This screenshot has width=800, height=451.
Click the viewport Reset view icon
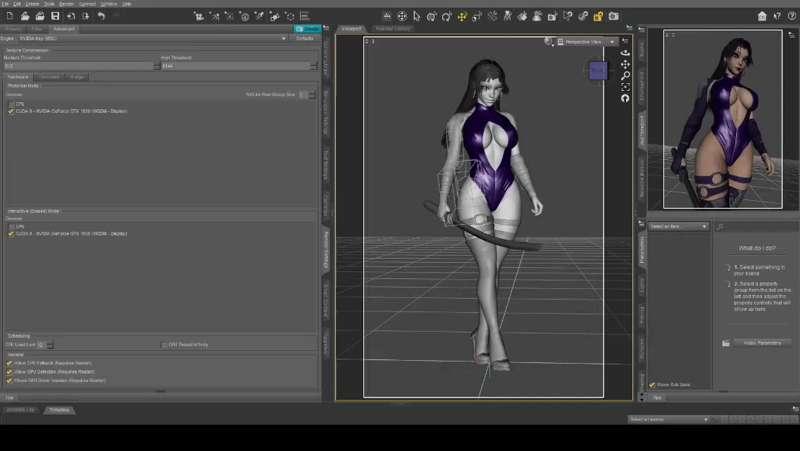(625, 98)
